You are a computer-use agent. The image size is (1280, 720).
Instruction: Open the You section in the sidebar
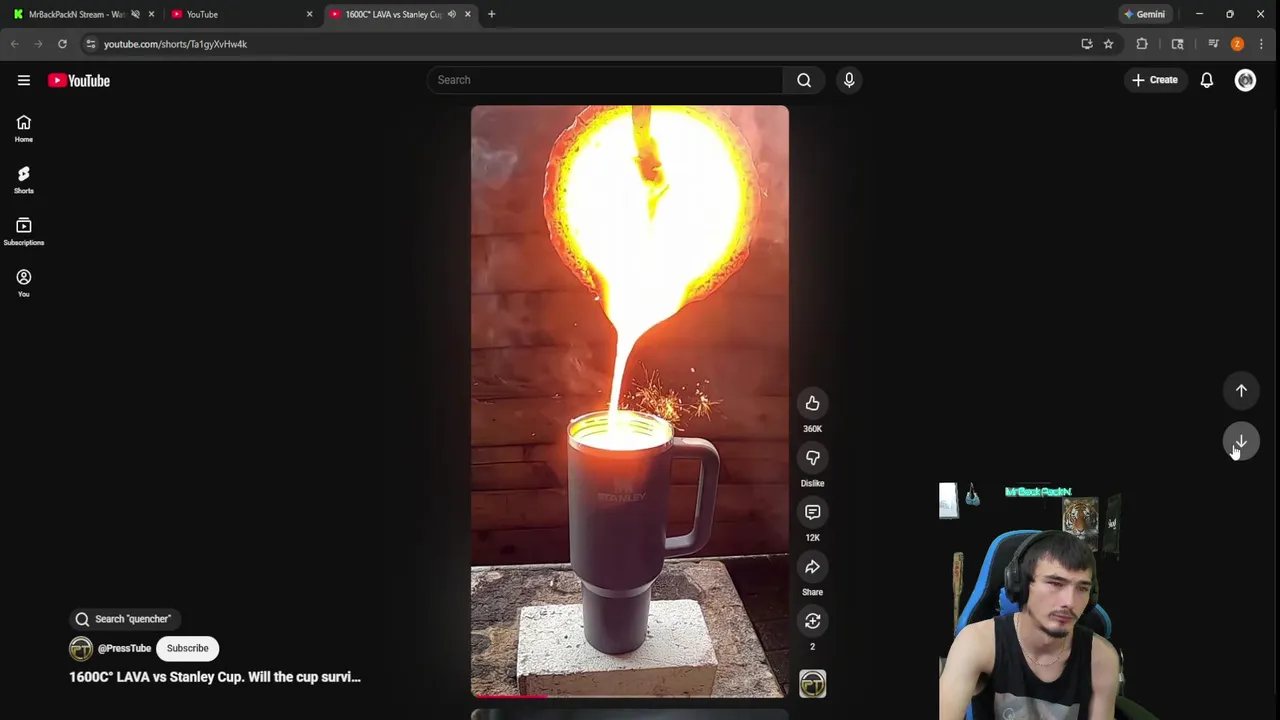(x=24, y=283)
